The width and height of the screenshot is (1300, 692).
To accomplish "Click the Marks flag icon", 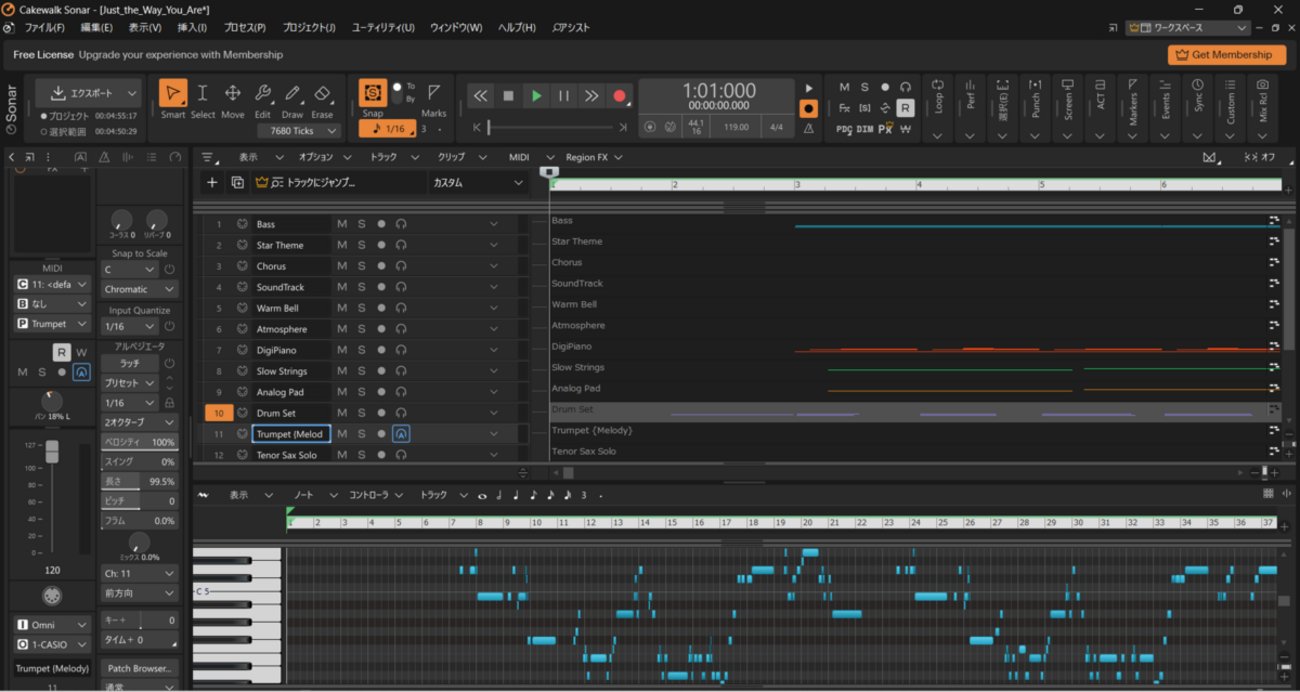I will click(434, 93).
